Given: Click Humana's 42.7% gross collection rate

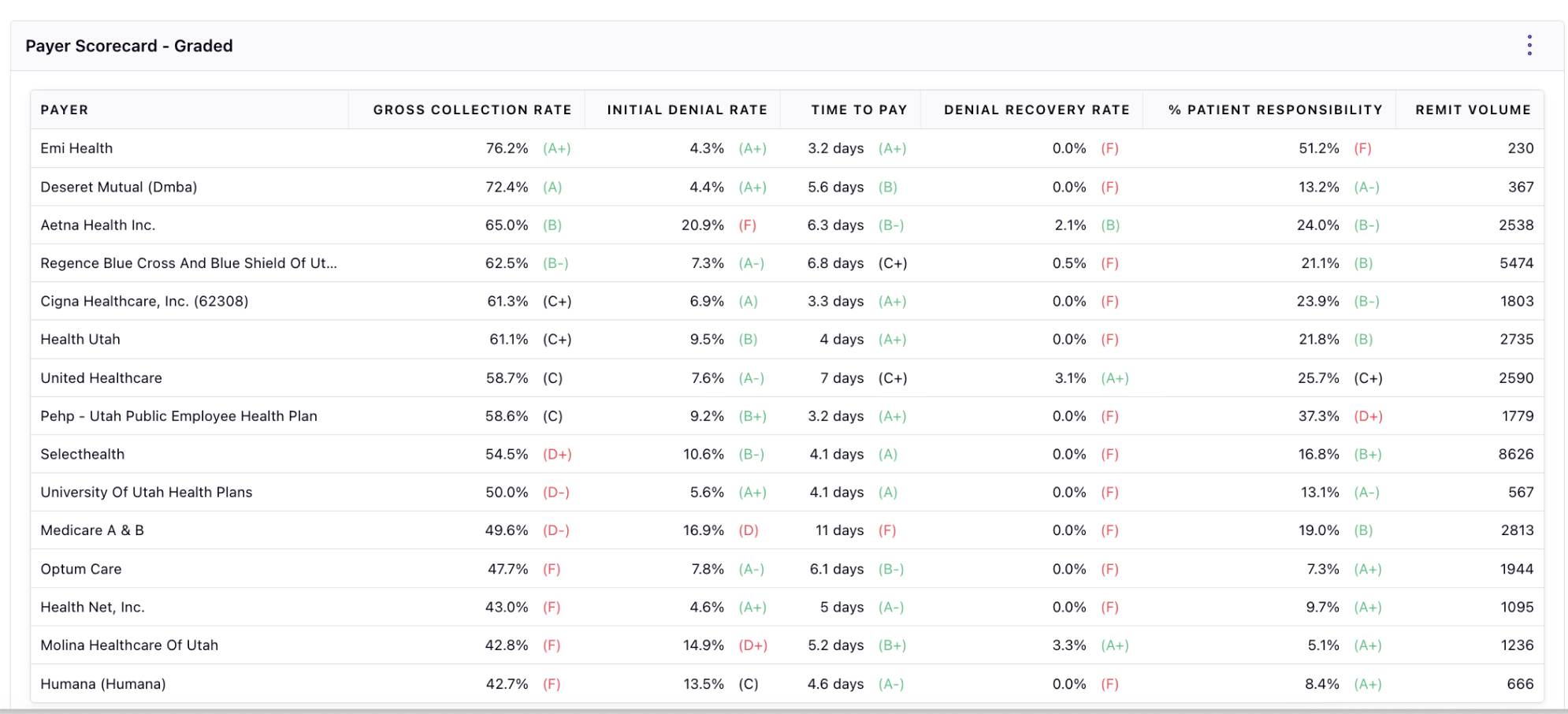Looking at the screenshot, I should (507, 684).
